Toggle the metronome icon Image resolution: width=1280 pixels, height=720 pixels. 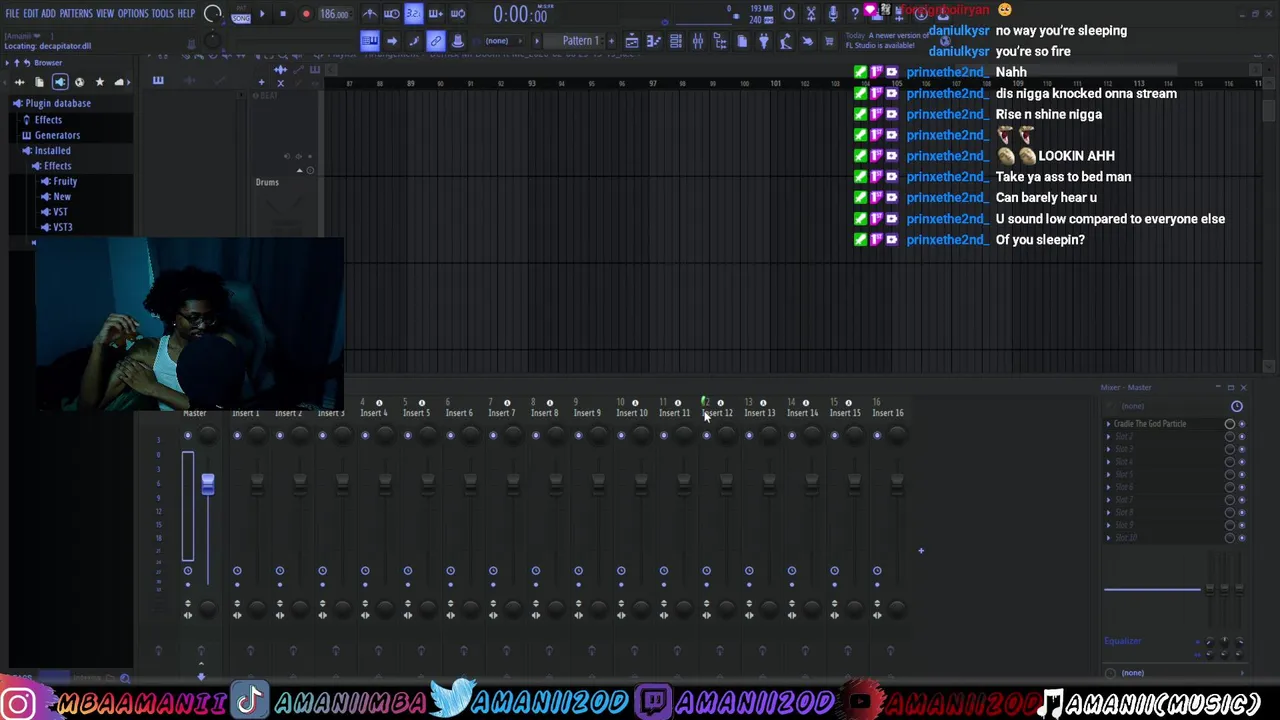(x=370, y=14)
